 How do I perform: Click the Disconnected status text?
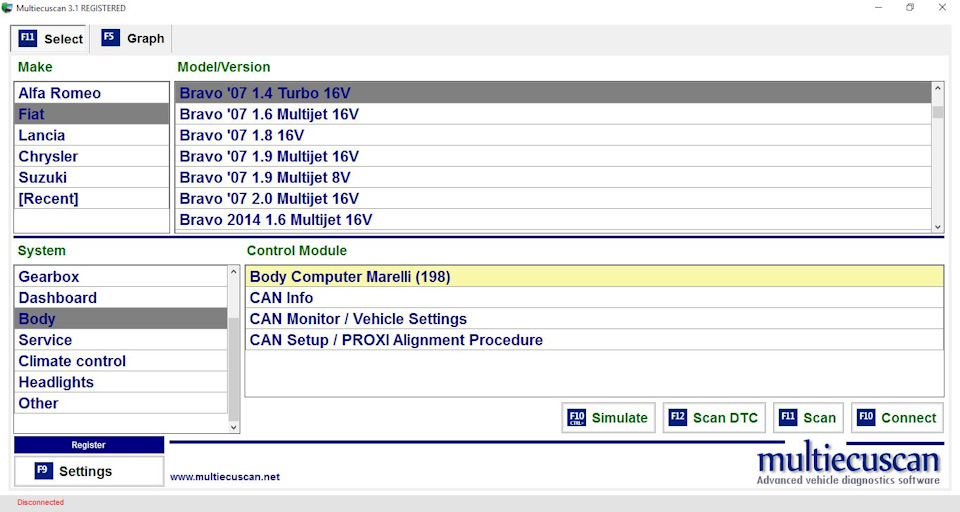(x=40, y=502)
